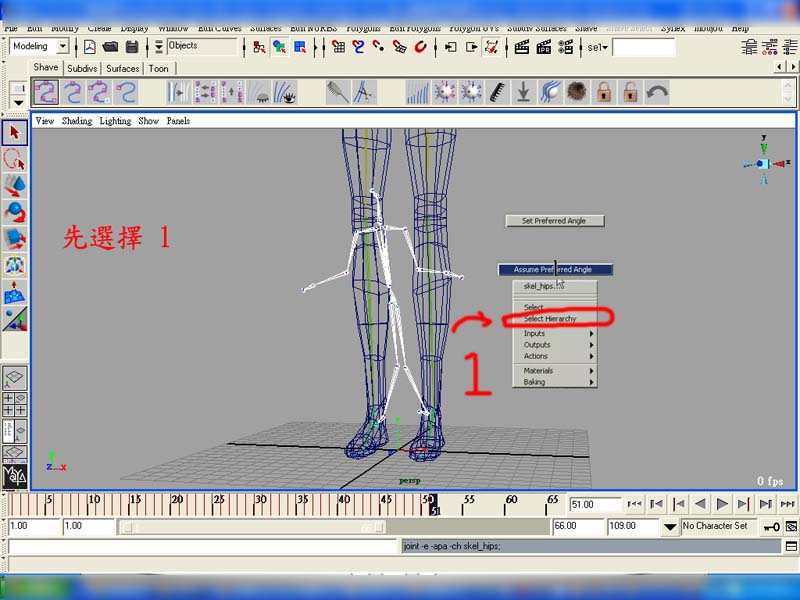Click the curved undo arrow shelf icon
800x600 pixels.
(x=657, y=92)
